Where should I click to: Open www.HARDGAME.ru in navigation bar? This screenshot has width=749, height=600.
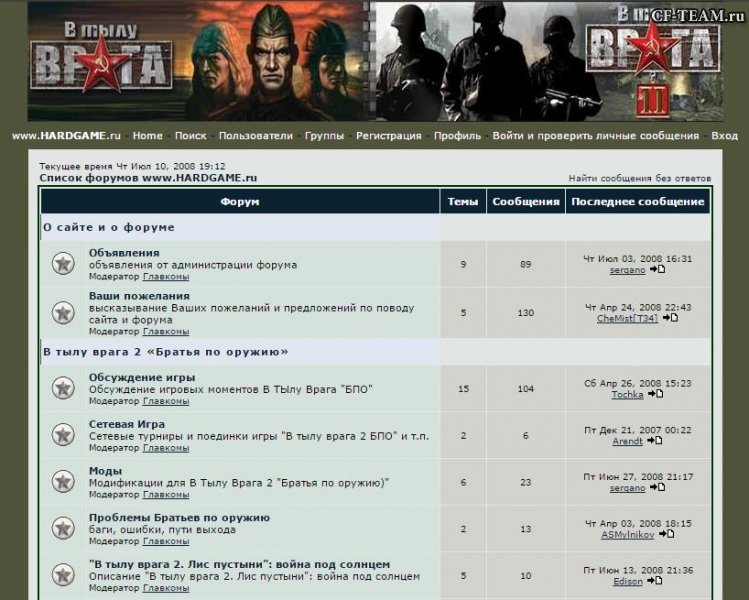pyautogui.click(x=66, y=136)
